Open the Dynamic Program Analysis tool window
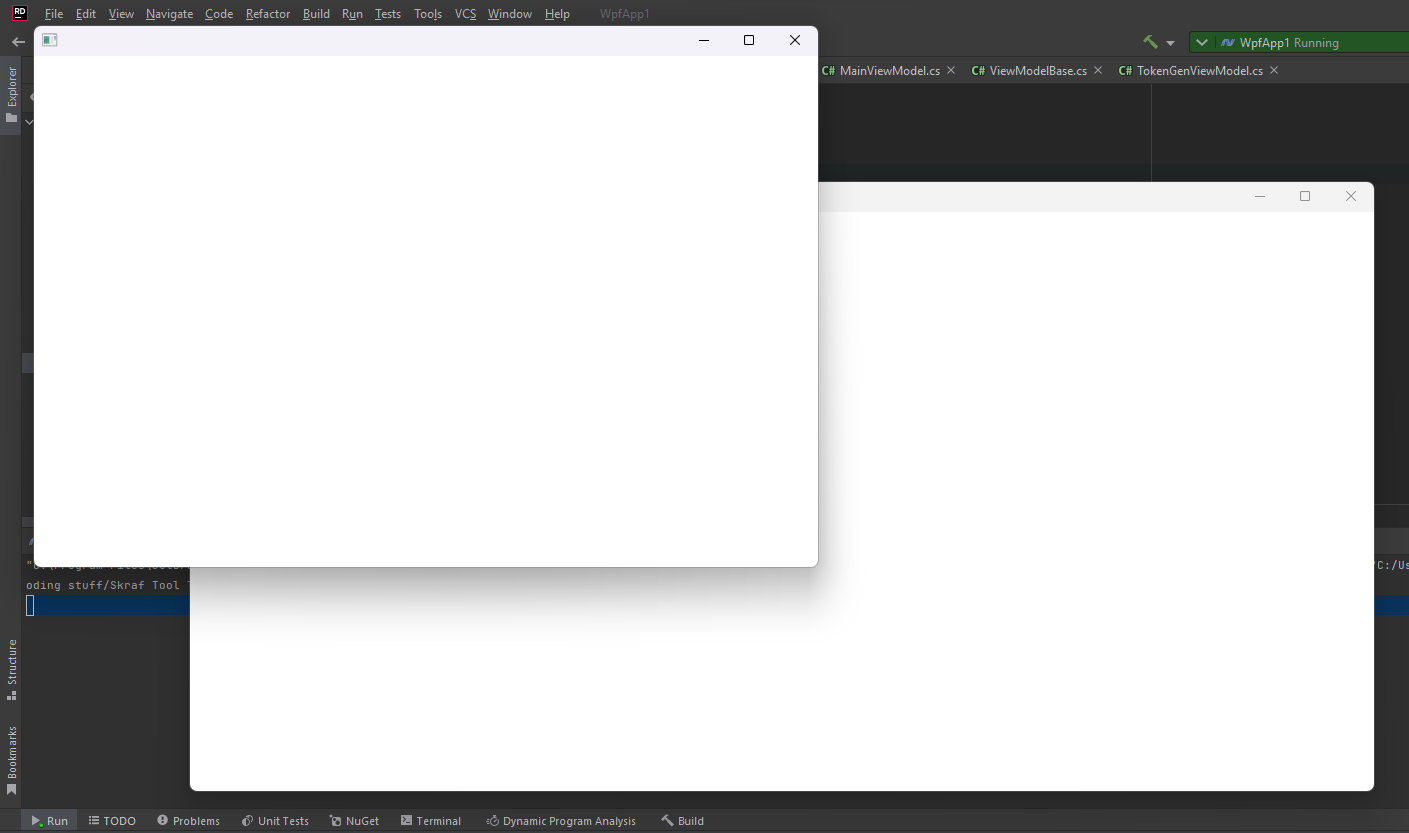This screenshot has width=1409, height=833. (x=561, y=821)
